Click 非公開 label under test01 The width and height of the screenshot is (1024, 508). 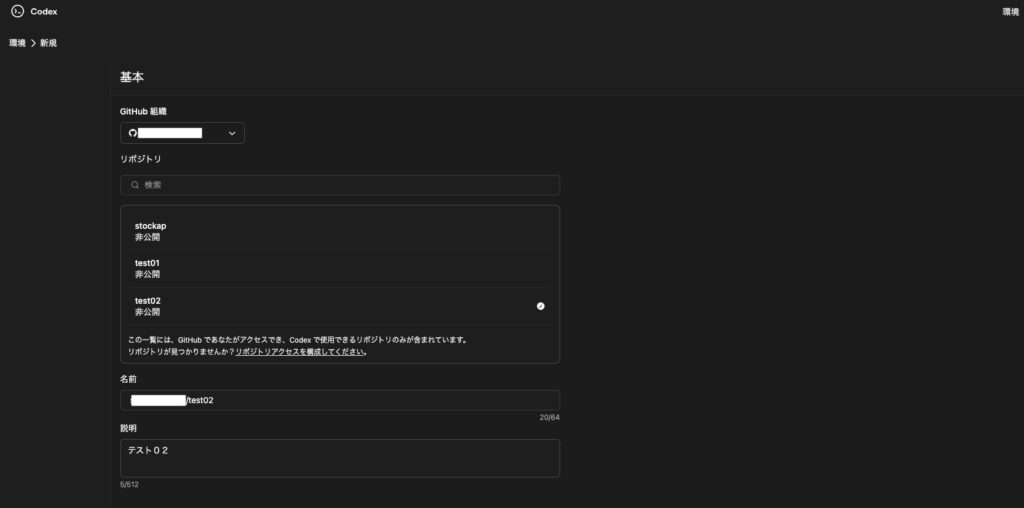click(148, 274)
